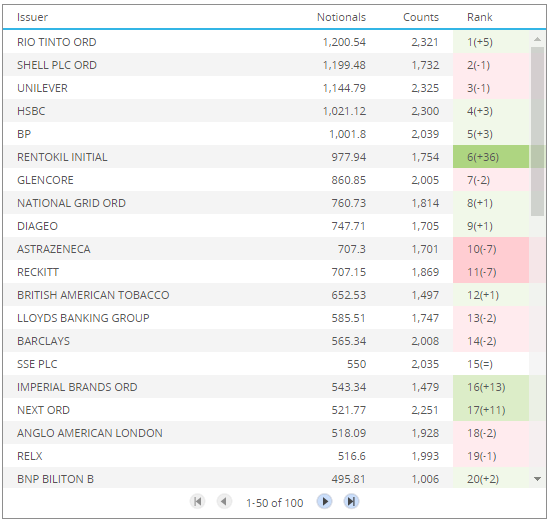Sort by the Counts column header
550x522 pixels.
[421, 17]
